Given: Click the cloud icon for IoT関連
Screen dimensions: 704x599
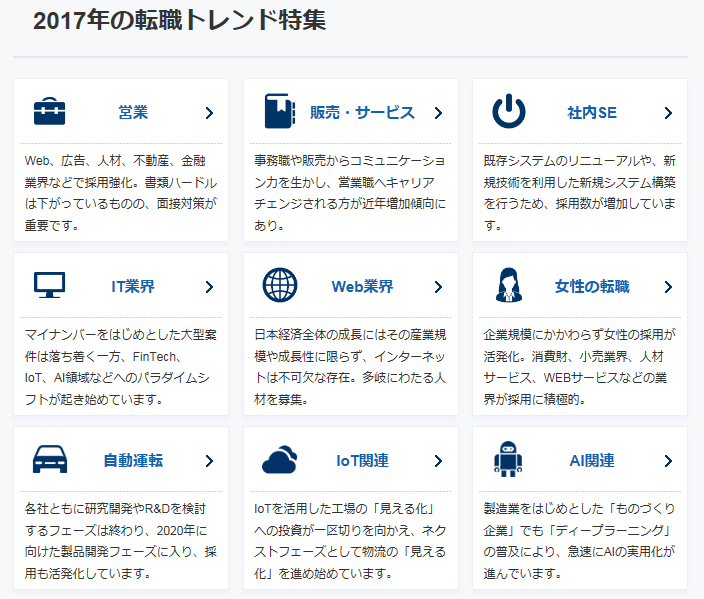Looking at the screenshot, I should [280, 459].
